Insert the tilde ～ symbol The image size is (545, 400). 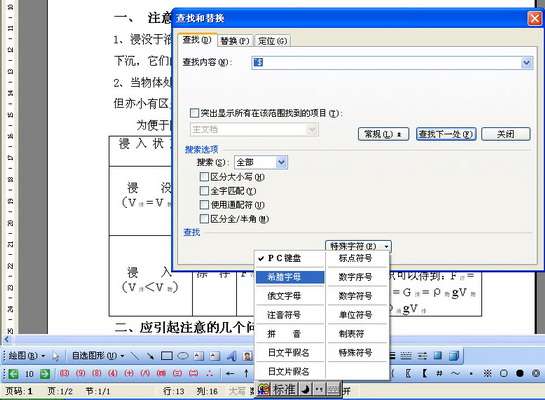click(455, 373)
